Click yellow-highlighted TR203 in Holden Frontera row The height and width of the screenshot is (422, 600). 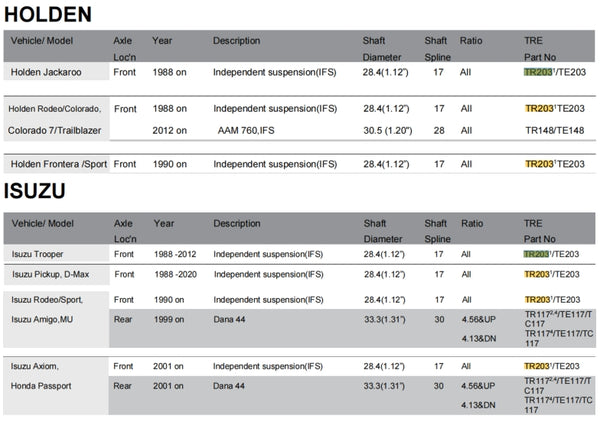click(x=538, y=163)
